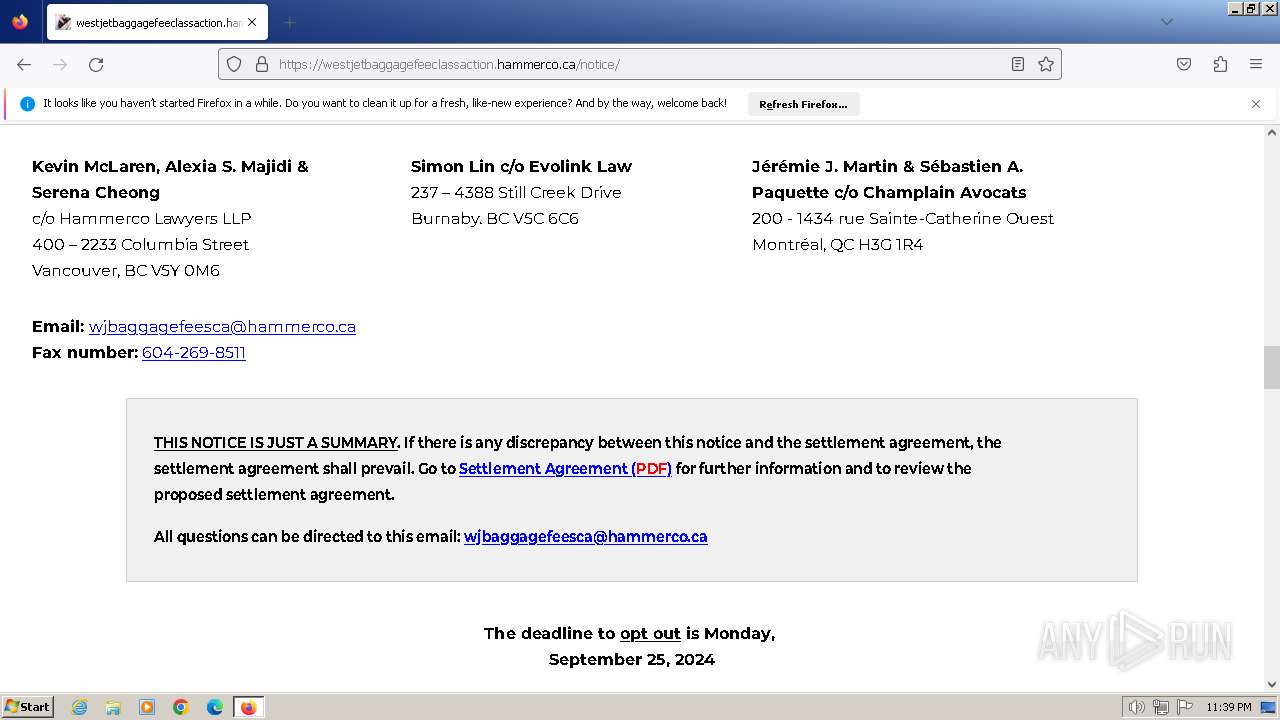1280x720 pixels.
Task: Open the extensions puzzle icon
Action: tap(1220, 64)
